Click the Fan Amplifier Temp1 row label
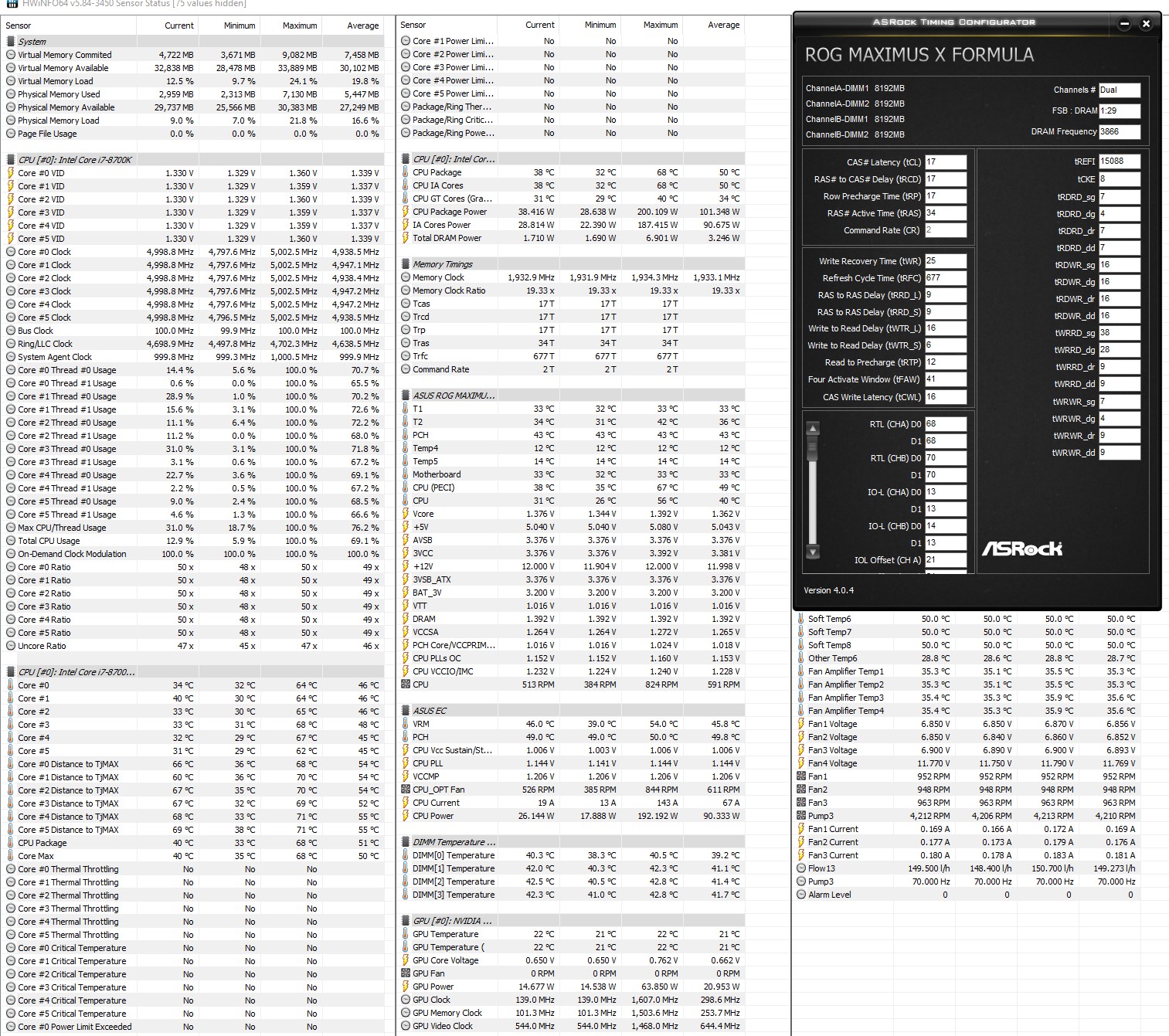 click(846, 671)
